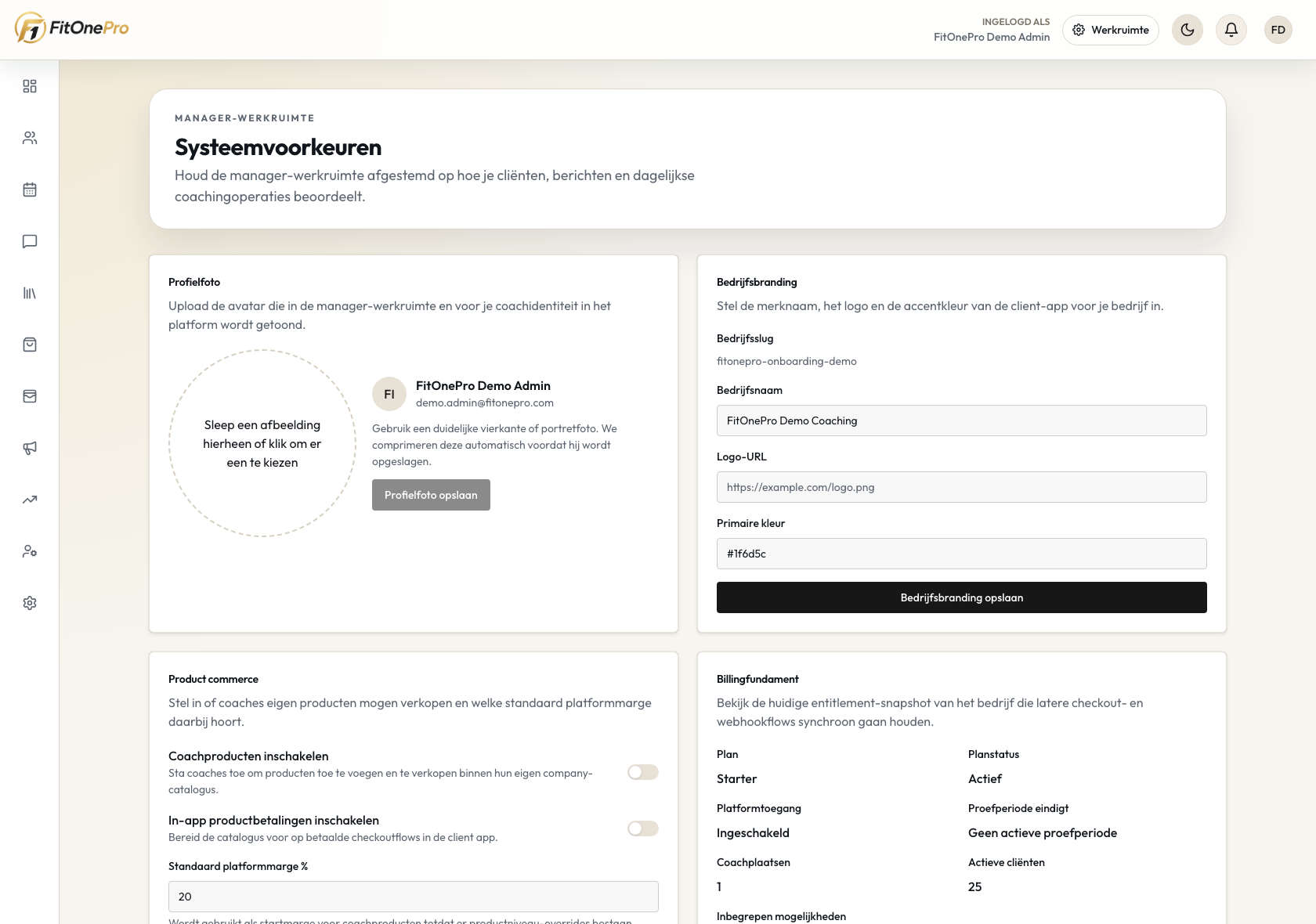
Task: Click the Primaire kleur input field
Action: [962, 554]
